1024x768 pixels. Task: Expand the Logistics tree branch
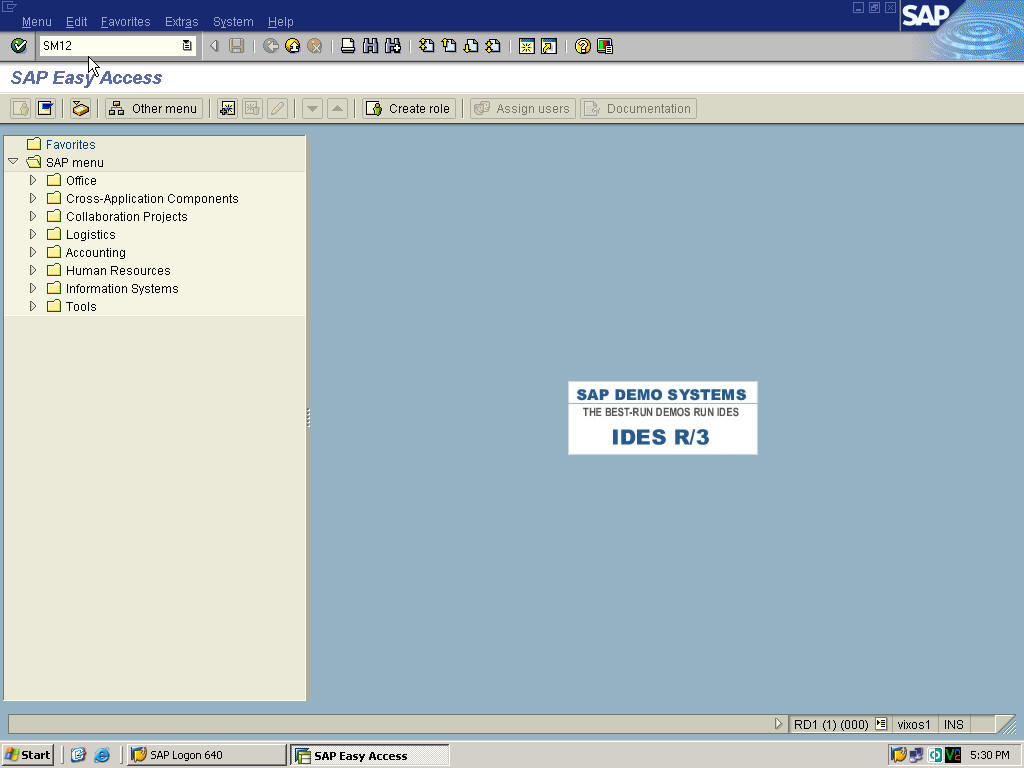coord(33,234)
